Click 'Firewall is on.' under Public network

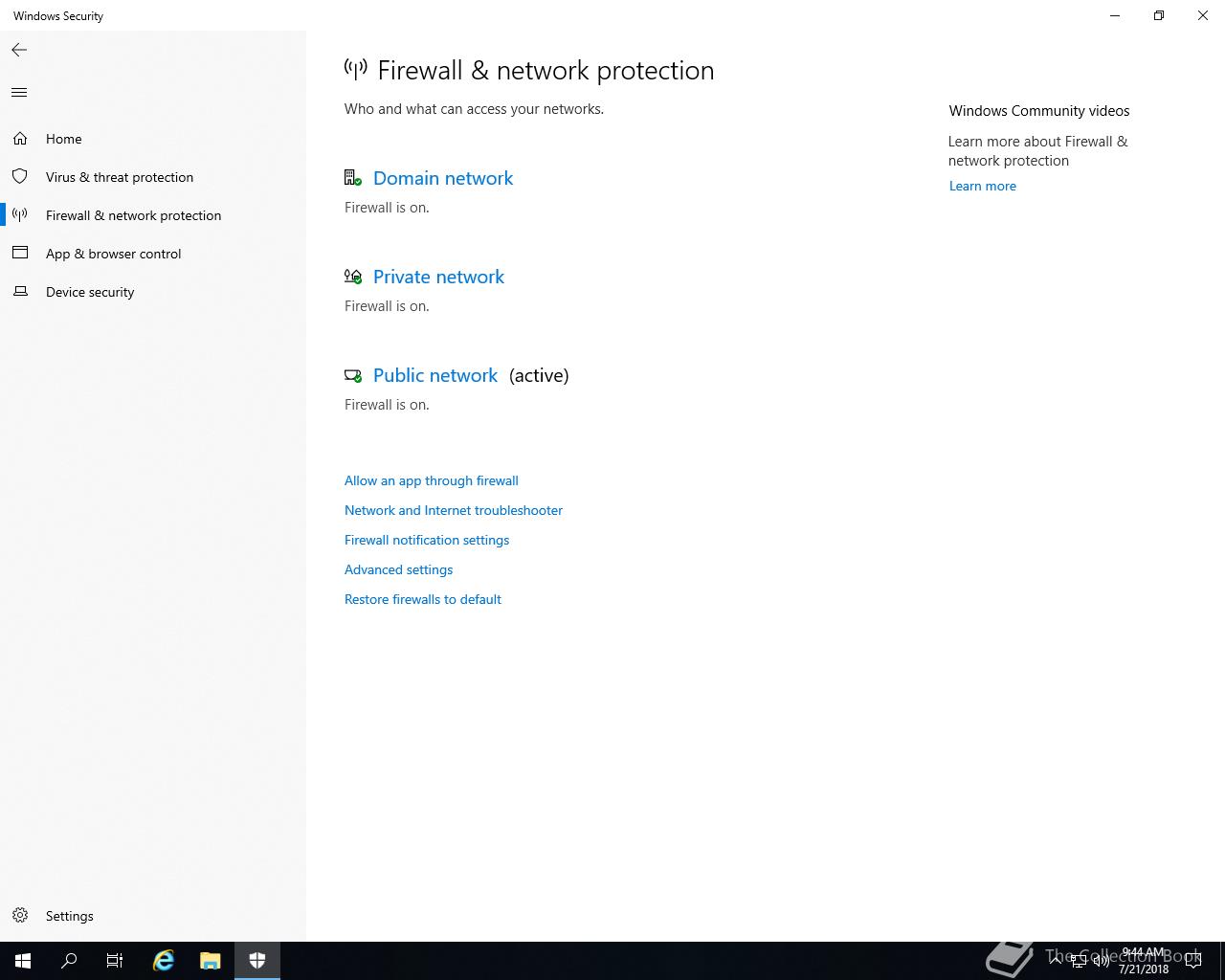point(387,405)
